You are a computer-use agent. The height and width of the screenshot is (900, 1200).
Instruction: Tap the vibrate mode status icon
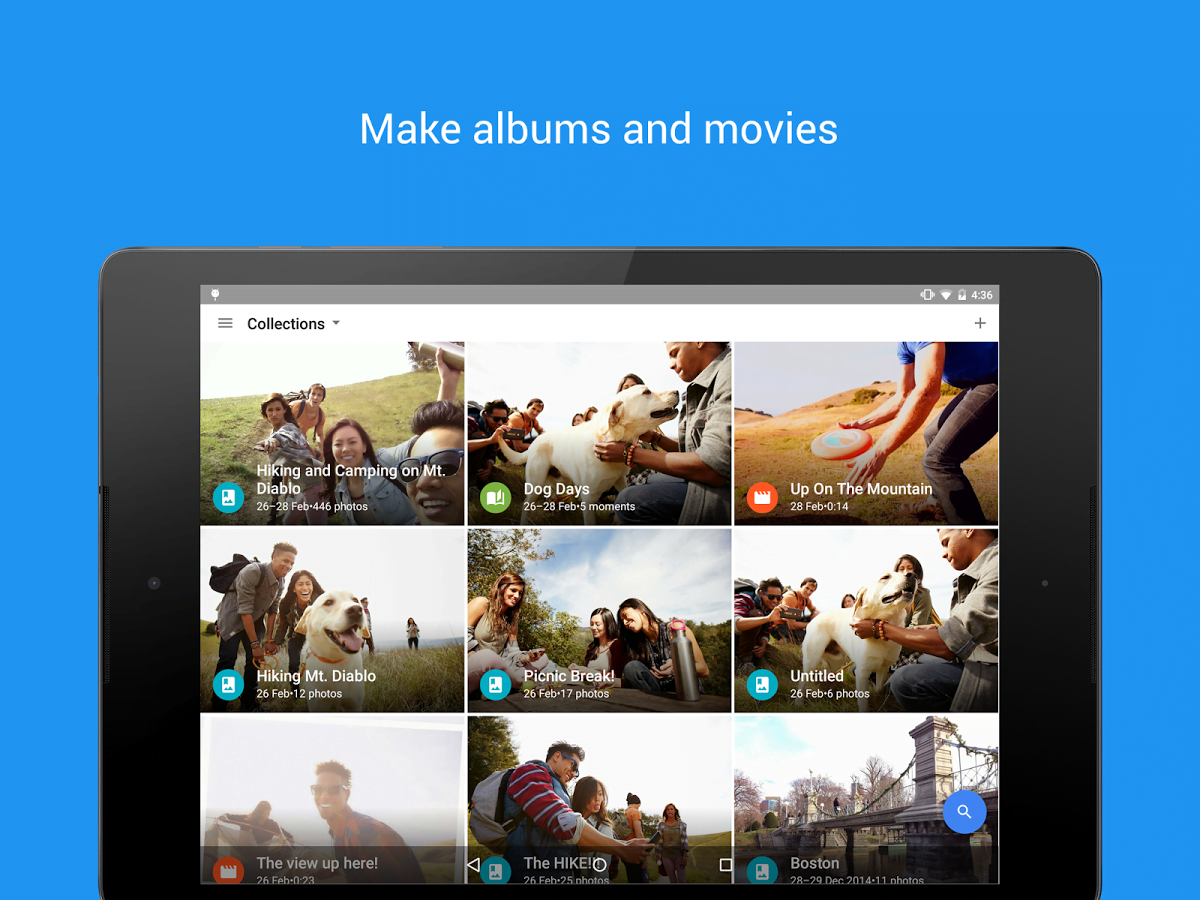click(x=927, y=295)
